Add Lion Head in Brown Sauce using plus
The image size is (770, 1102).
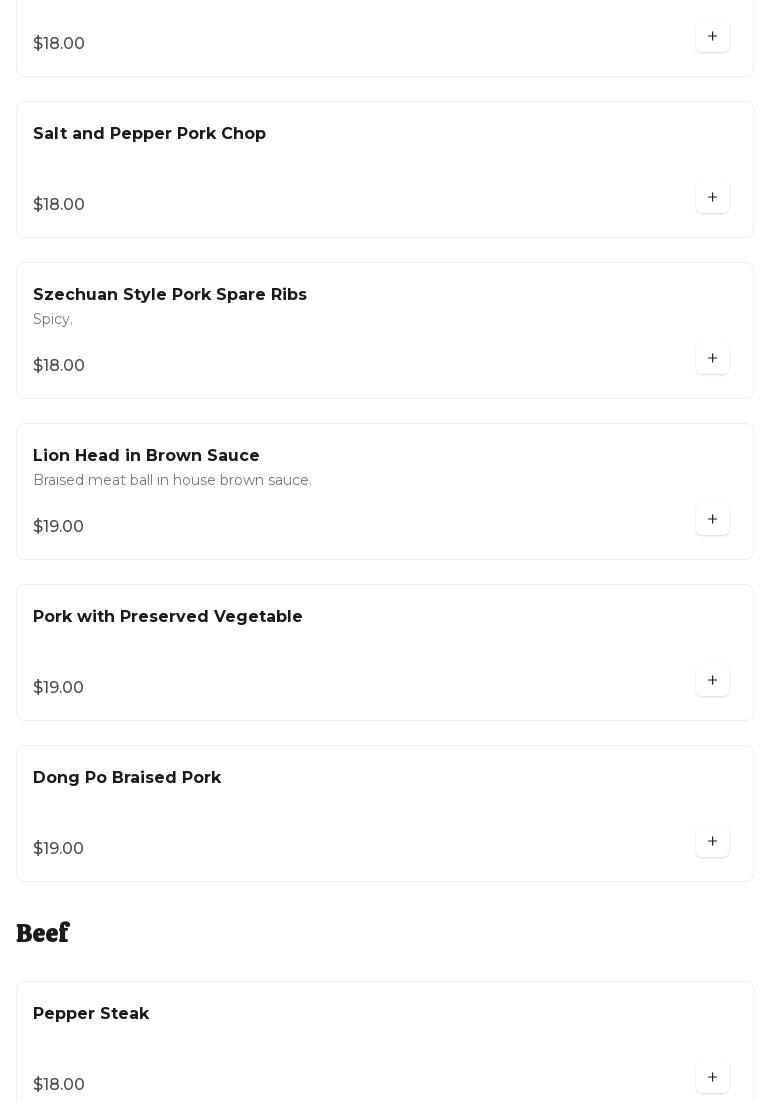712,520
